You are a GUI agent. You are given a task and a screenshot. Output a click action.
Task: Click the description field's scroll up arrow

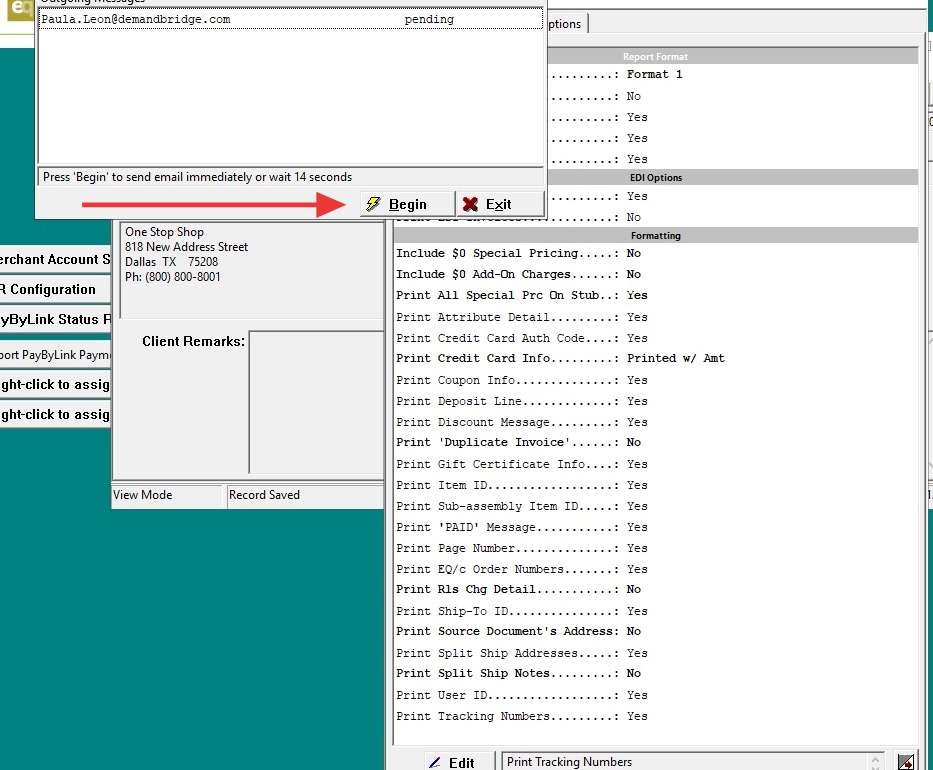click(875, 759)
